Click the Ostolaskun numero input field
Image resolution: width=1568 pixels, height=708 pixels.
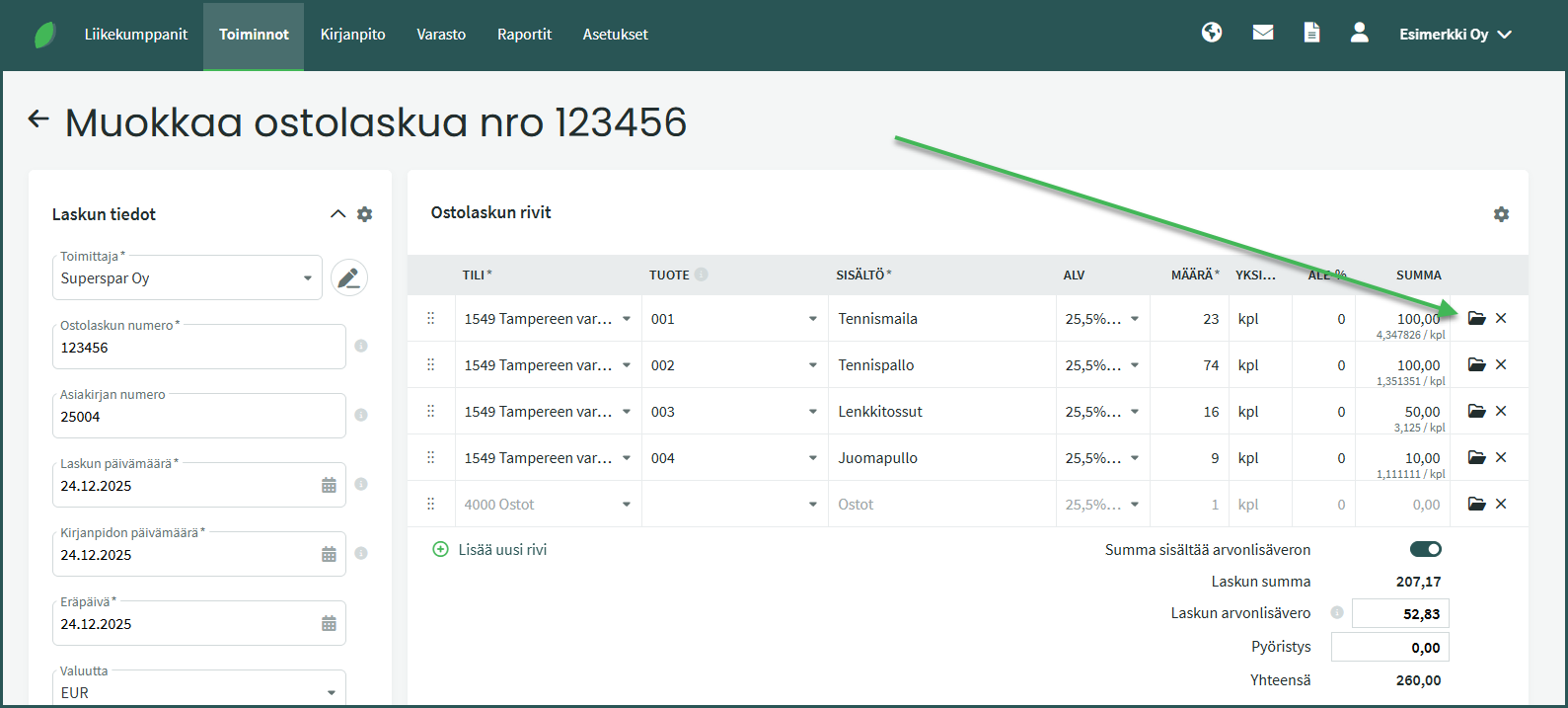[x=197, y=348]
